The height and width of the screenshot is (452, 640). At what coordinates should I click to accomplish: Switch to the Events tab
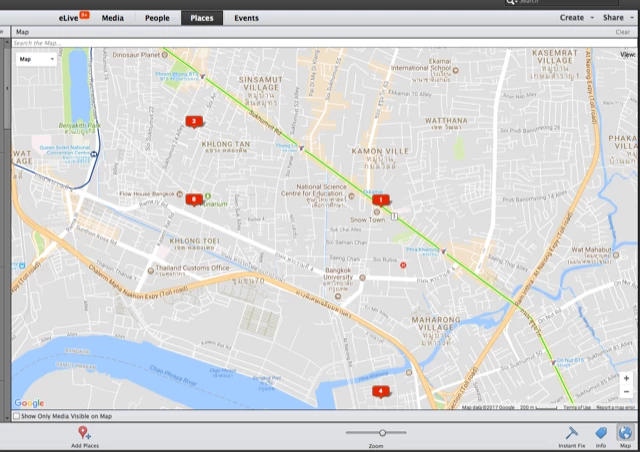tap(246, 18)
